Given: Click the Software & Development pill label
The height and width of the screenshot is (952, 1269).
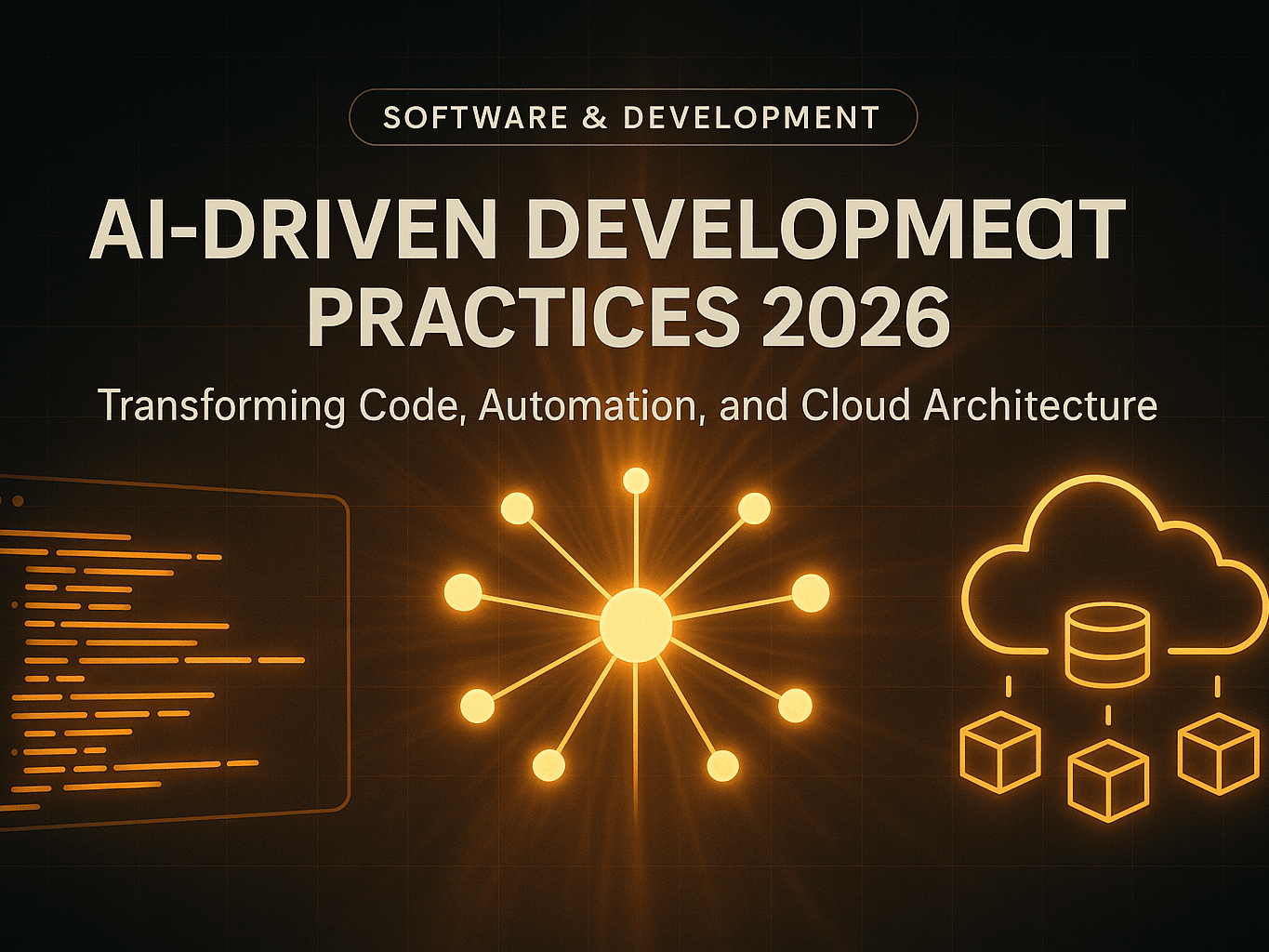Looking at the screenshot, I should click(x=632, y=118).
